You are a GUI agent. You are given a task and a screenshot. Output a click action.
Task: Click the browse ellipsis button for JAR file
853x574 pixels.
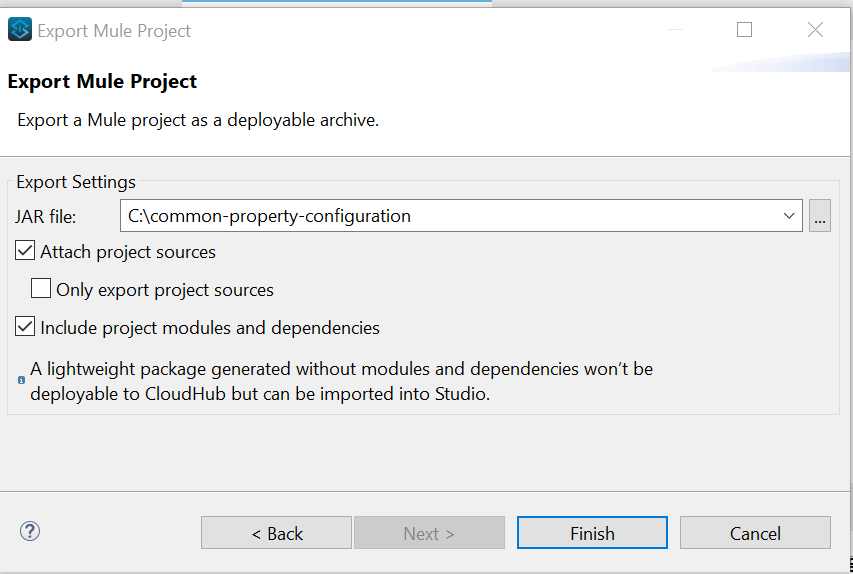coord(820,216)
